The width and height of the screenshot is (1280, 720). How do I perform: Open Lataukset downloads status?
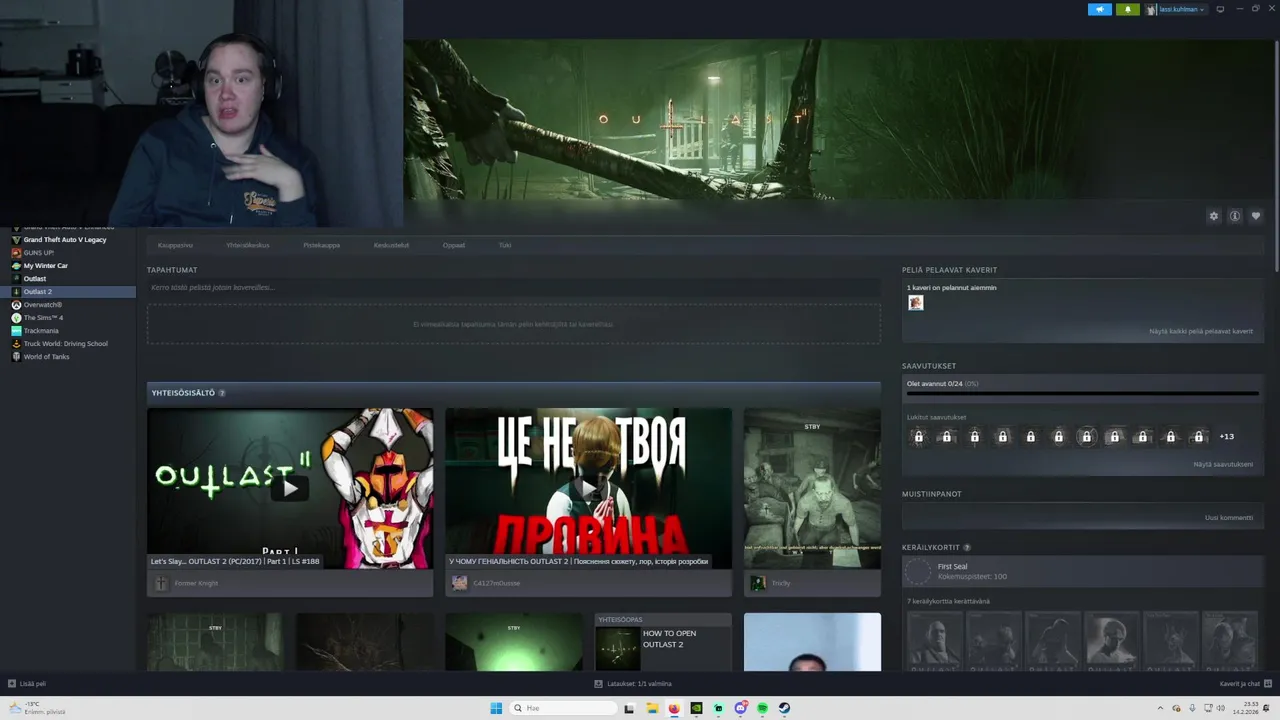(633, 684)
